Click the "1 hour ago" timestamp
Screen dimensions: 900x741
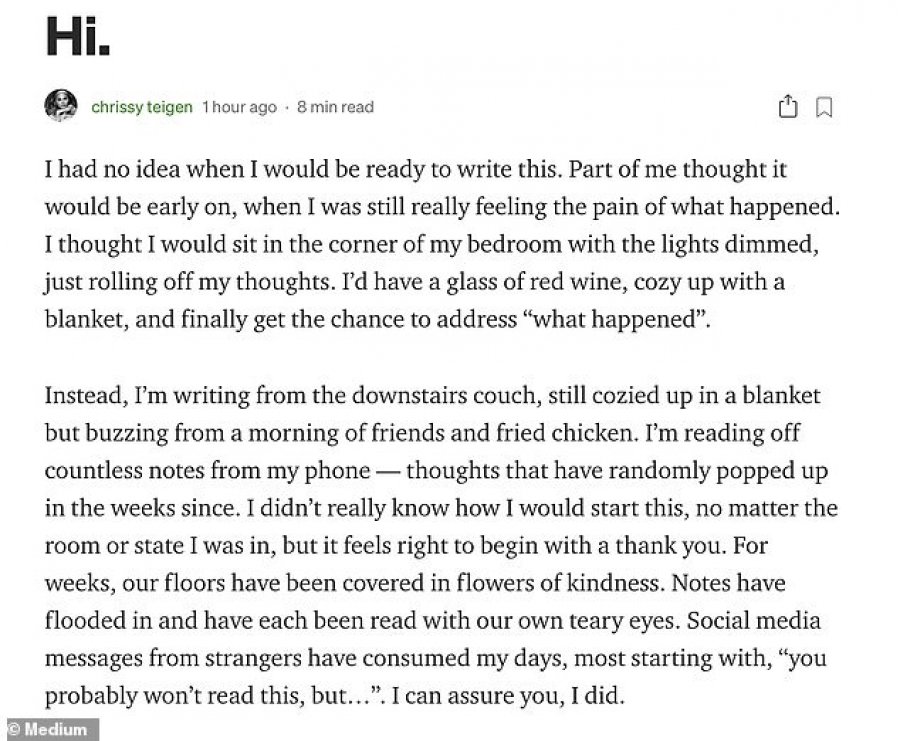click(x=239, y=107)
